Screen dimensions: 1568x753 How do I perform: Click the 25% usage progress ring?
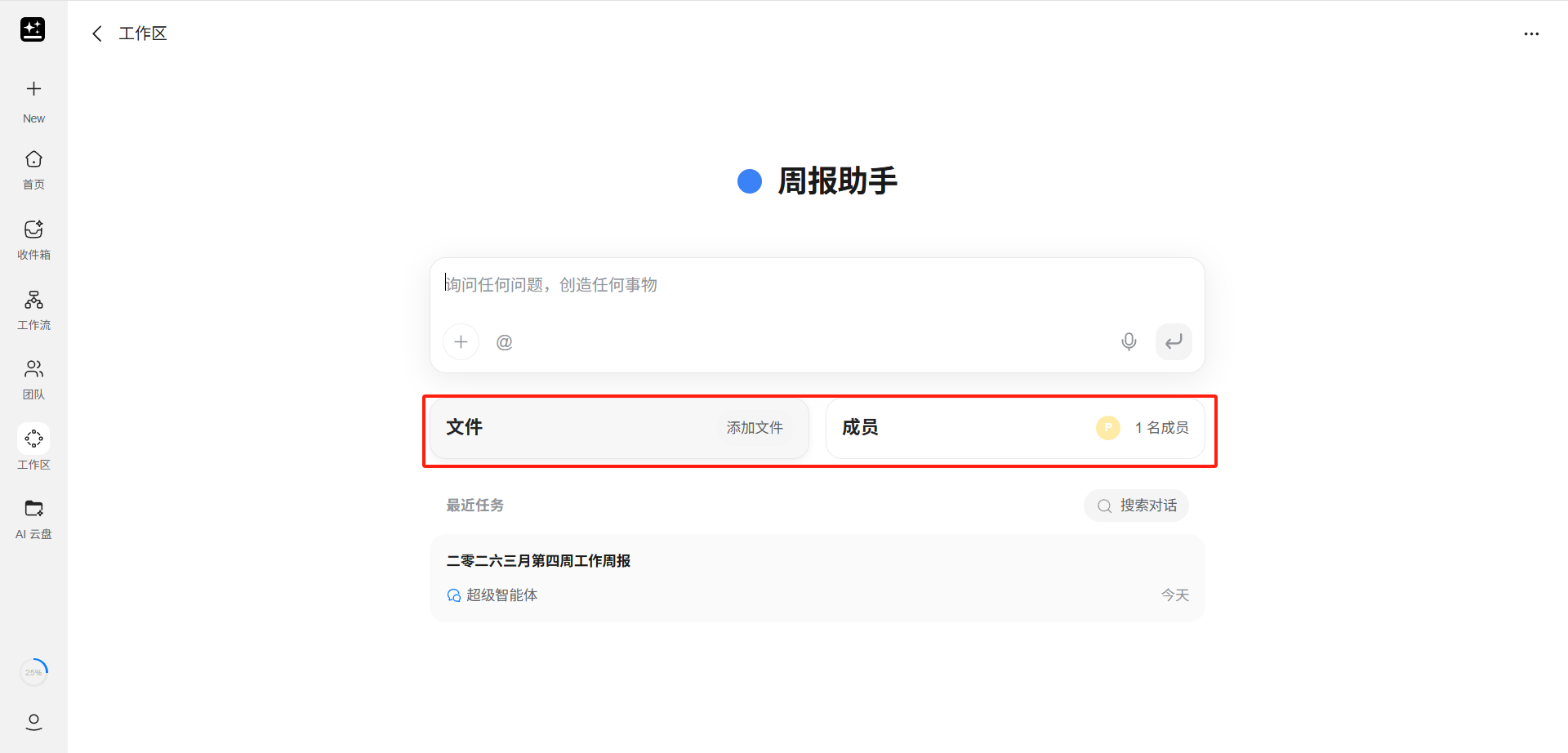33,672
